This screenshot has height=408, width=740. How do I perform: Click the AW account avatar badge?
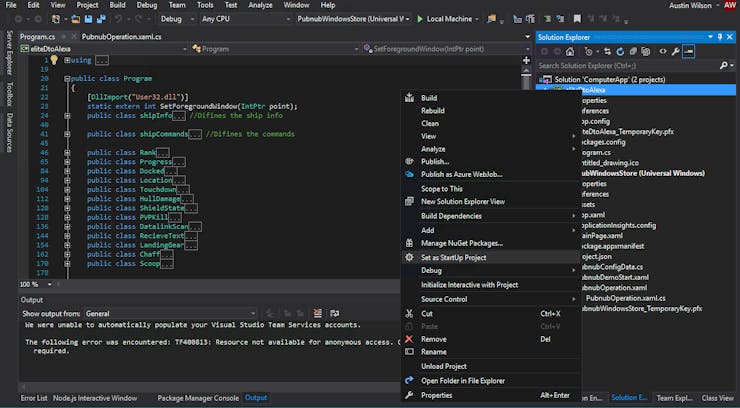(x=730, y=5)
